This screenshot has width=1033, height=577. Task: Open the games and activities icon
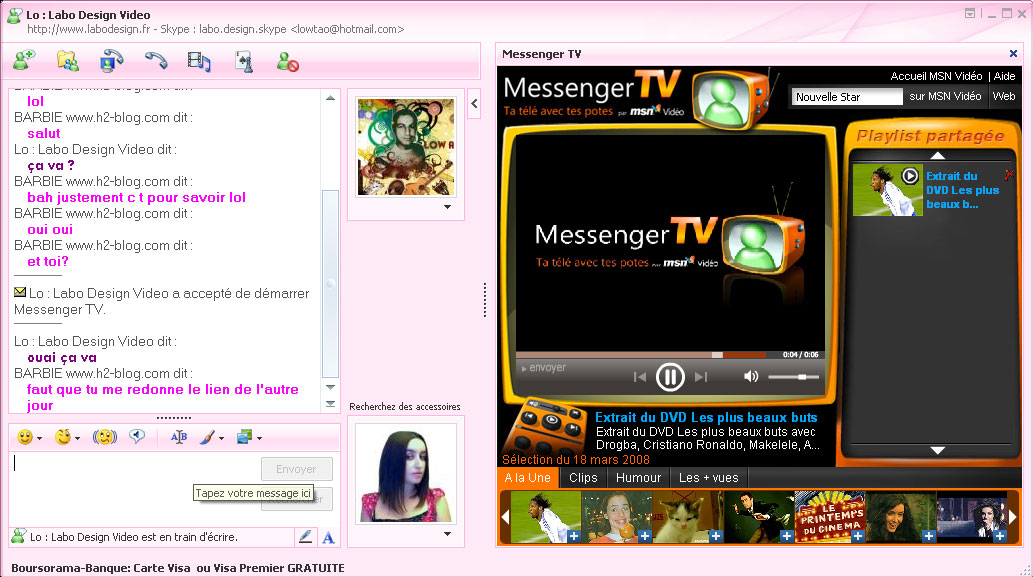[244, 61]
